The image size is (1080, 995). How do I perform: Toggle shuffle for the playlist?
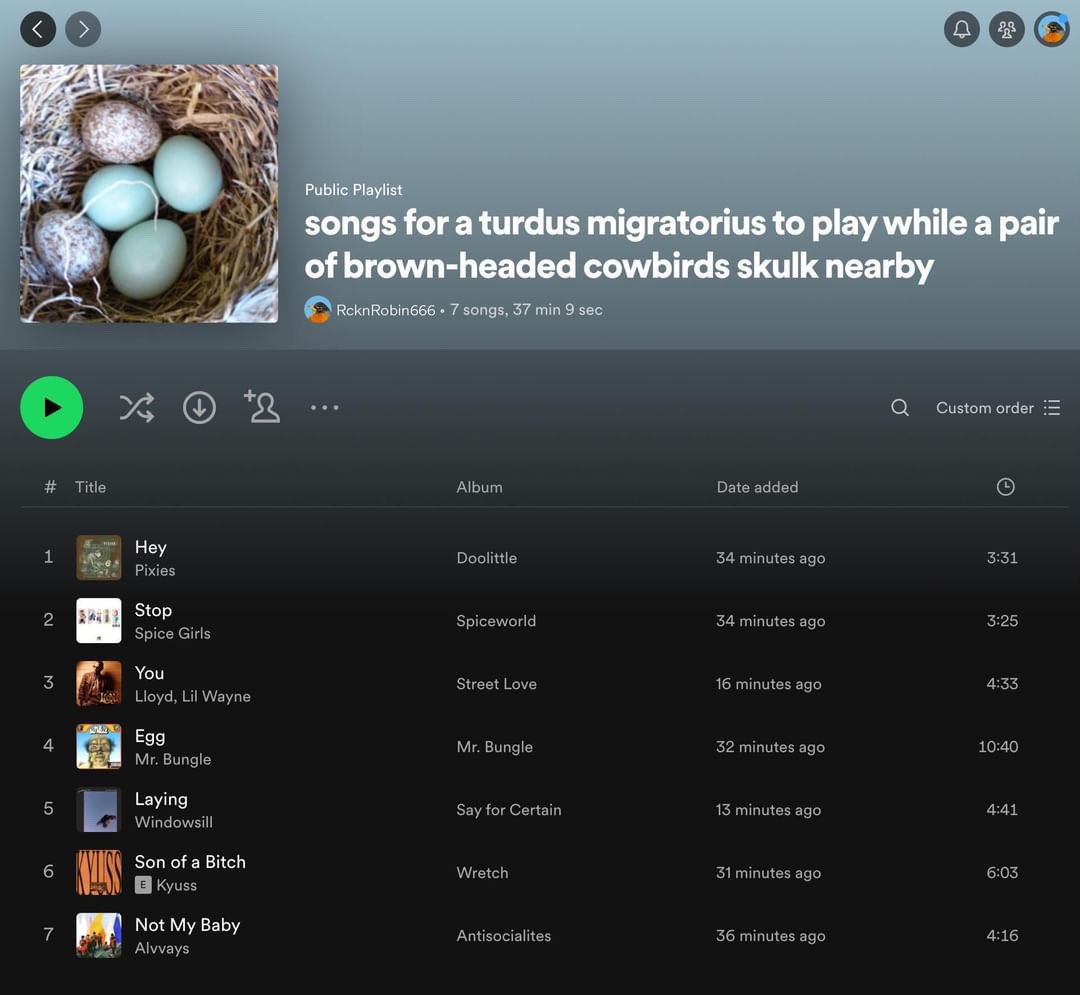tap(136, 408)
